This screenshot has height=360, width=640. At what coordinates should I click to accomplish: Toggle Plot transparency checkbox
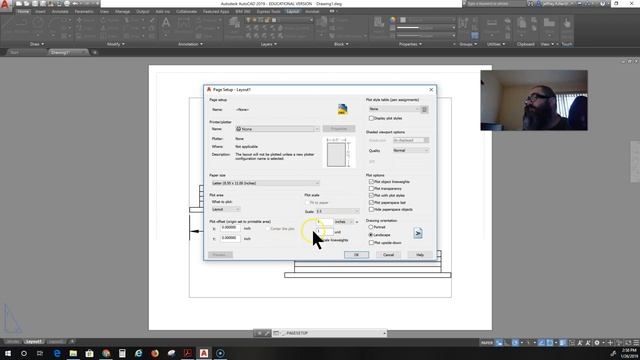pos(371,189)
